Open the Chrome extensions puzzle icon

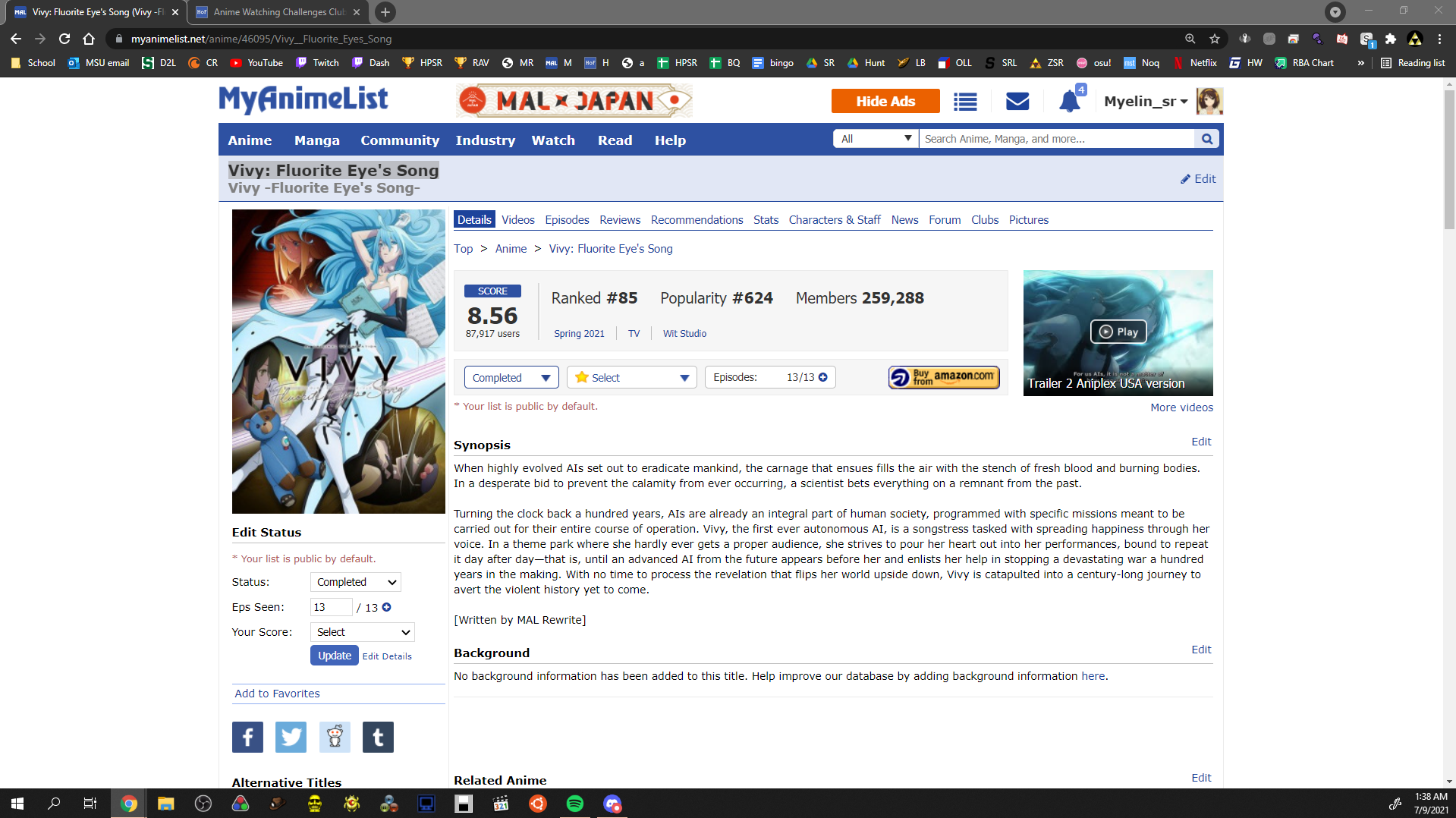click(x=1391, y=39)
